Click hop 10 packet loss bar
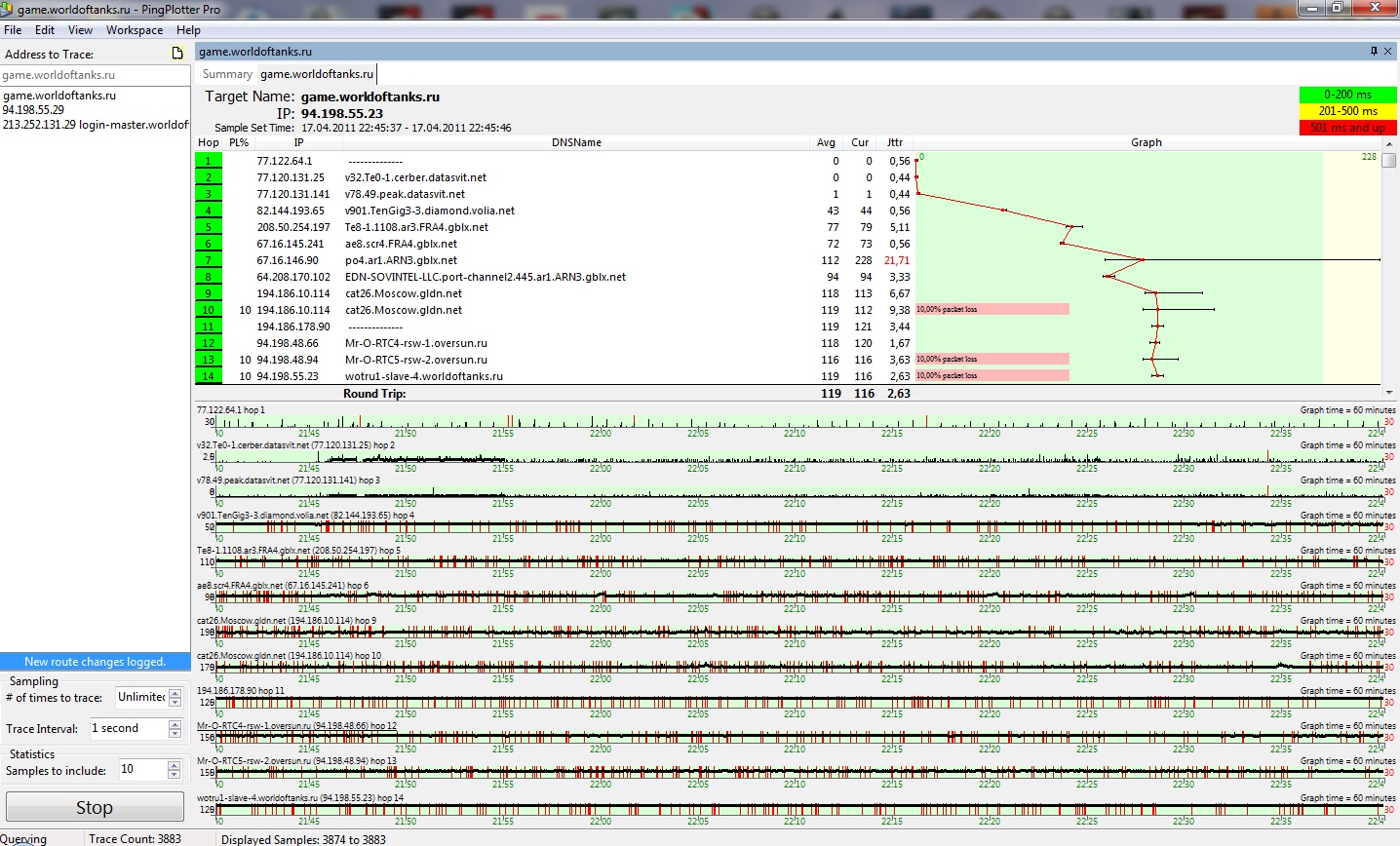The width and height of the screenshot is (1400, 846). pos(992,309)
